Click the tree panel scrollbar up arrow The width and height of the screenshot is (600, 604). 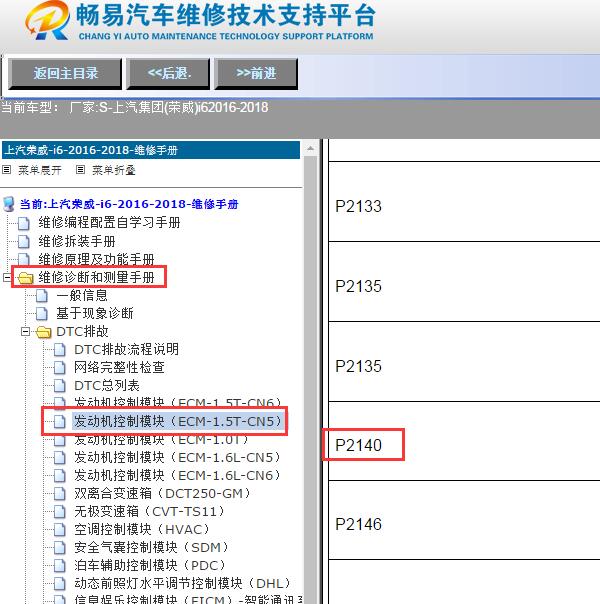click(310, 149)
